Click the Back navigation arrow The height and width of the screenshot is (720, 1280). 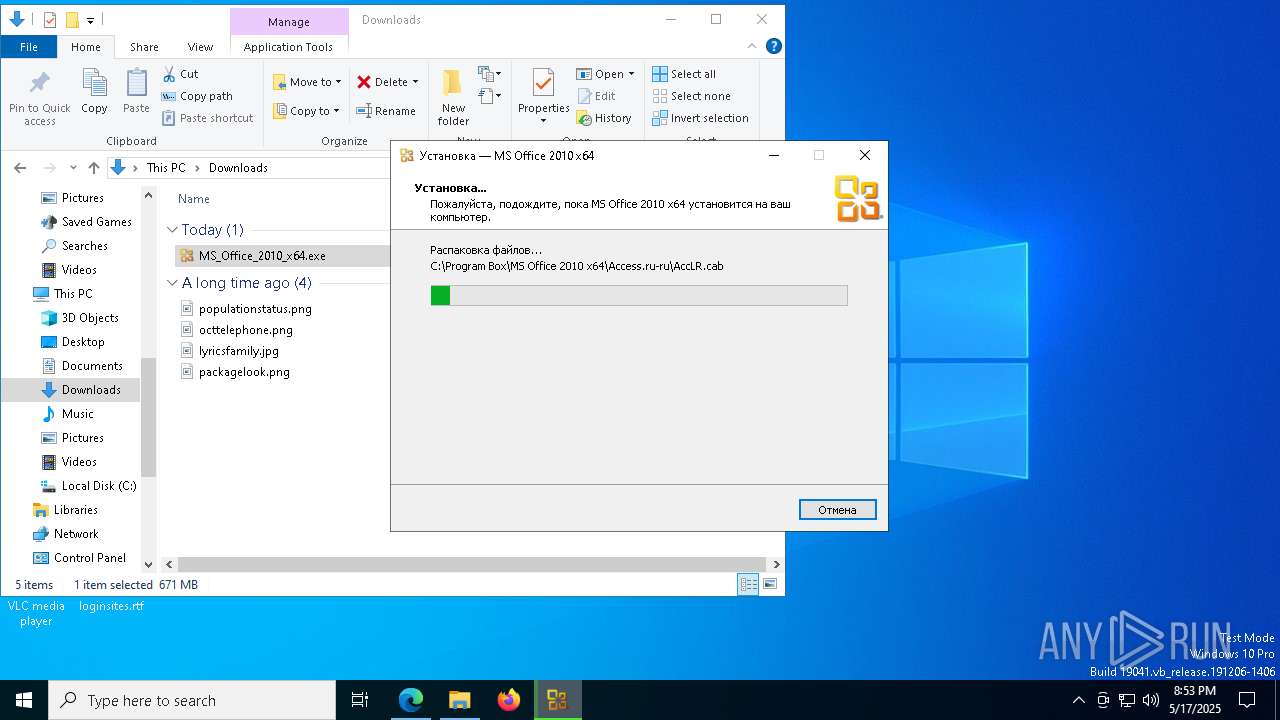point(20,168)
